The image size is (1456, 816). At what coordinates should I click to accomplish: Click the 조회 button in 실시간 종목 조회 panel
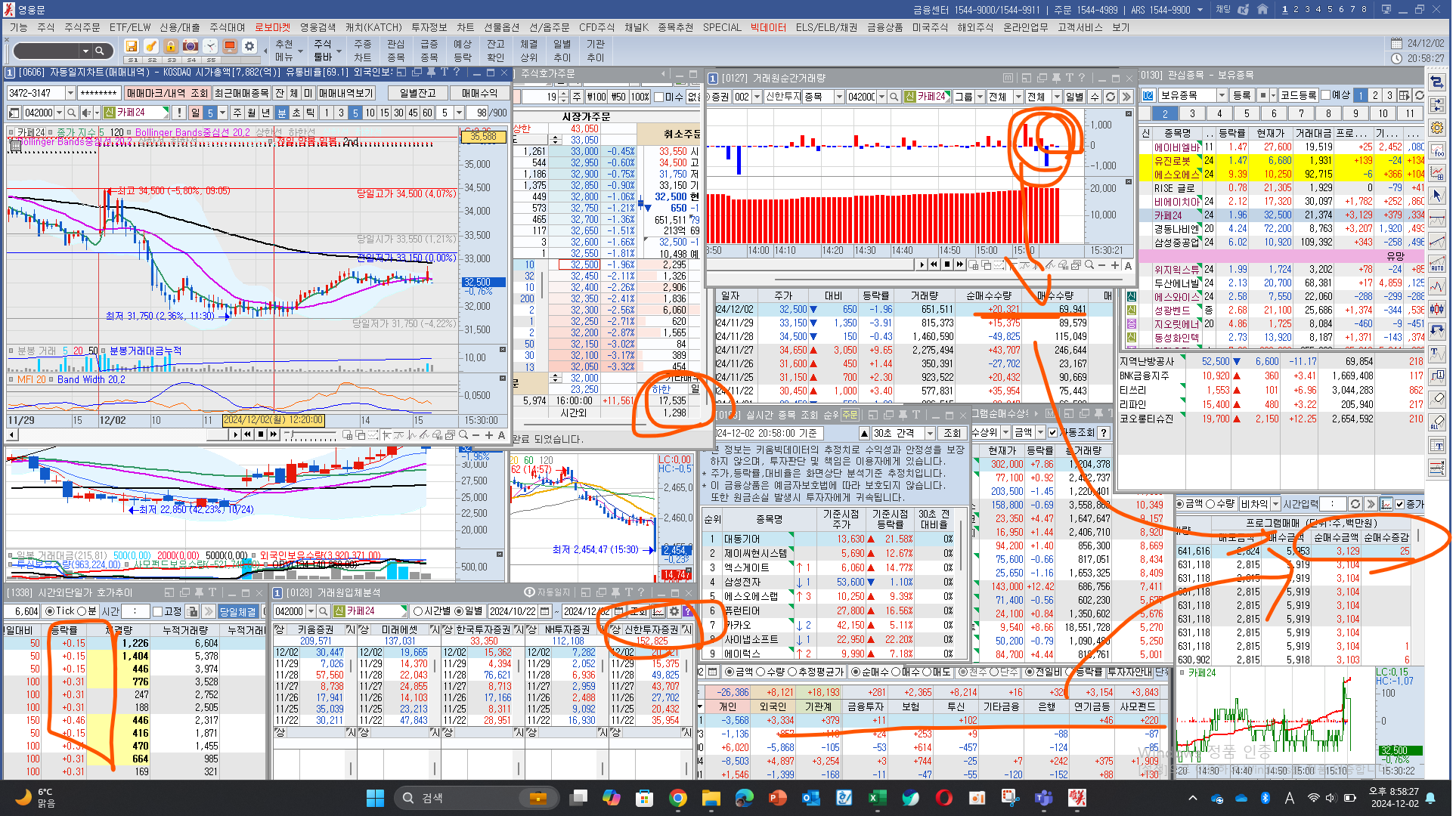point(952,433)
